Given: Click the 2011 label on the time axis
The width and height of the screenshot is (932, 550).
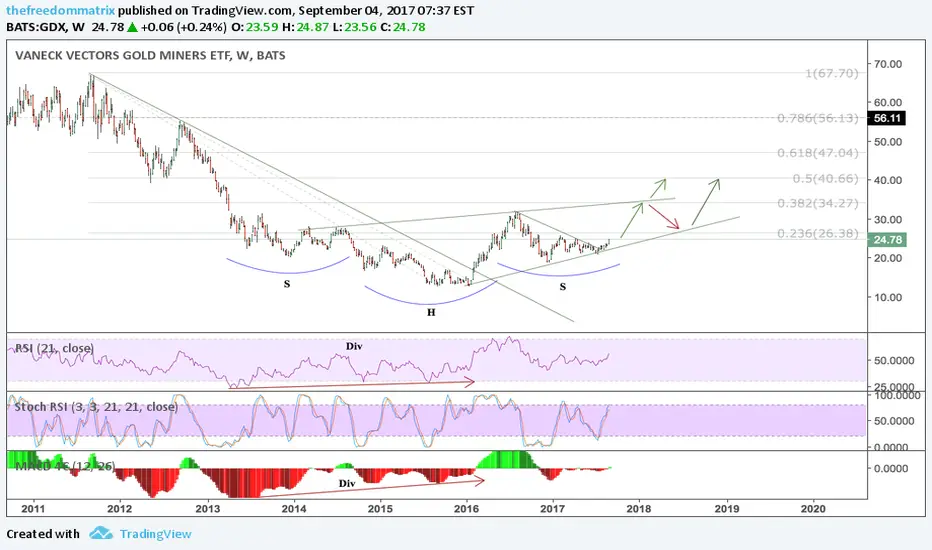Looking at the screenshot, I should pos(33,508).
